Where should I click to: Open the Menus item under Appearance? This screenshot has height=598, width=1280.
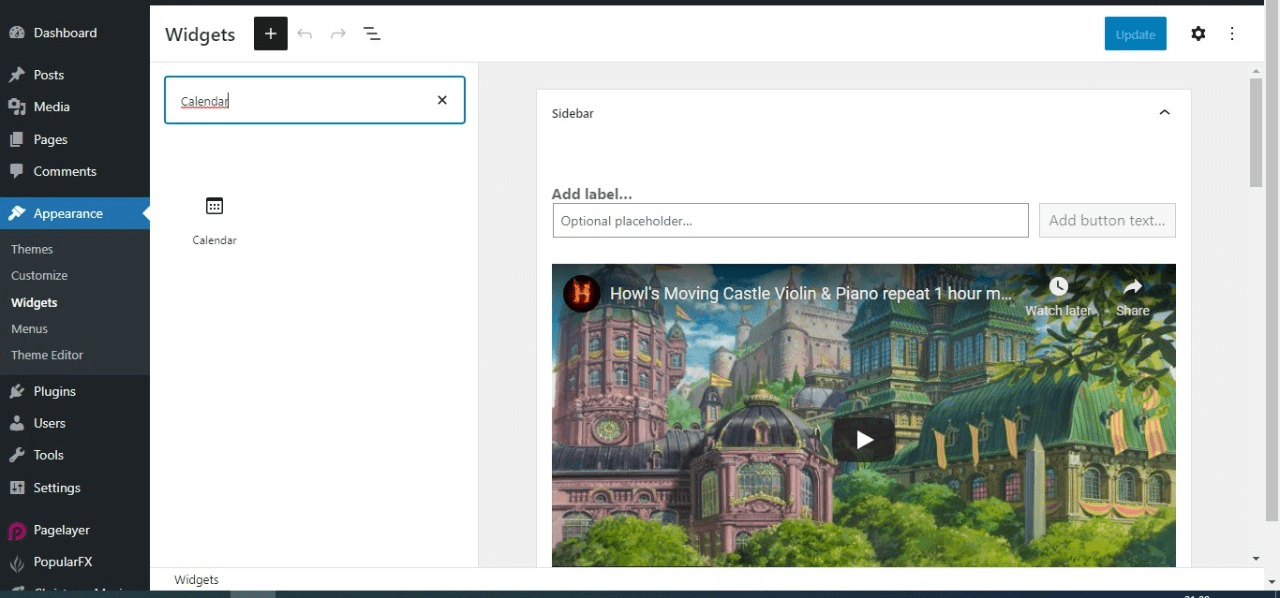(29, 328)
